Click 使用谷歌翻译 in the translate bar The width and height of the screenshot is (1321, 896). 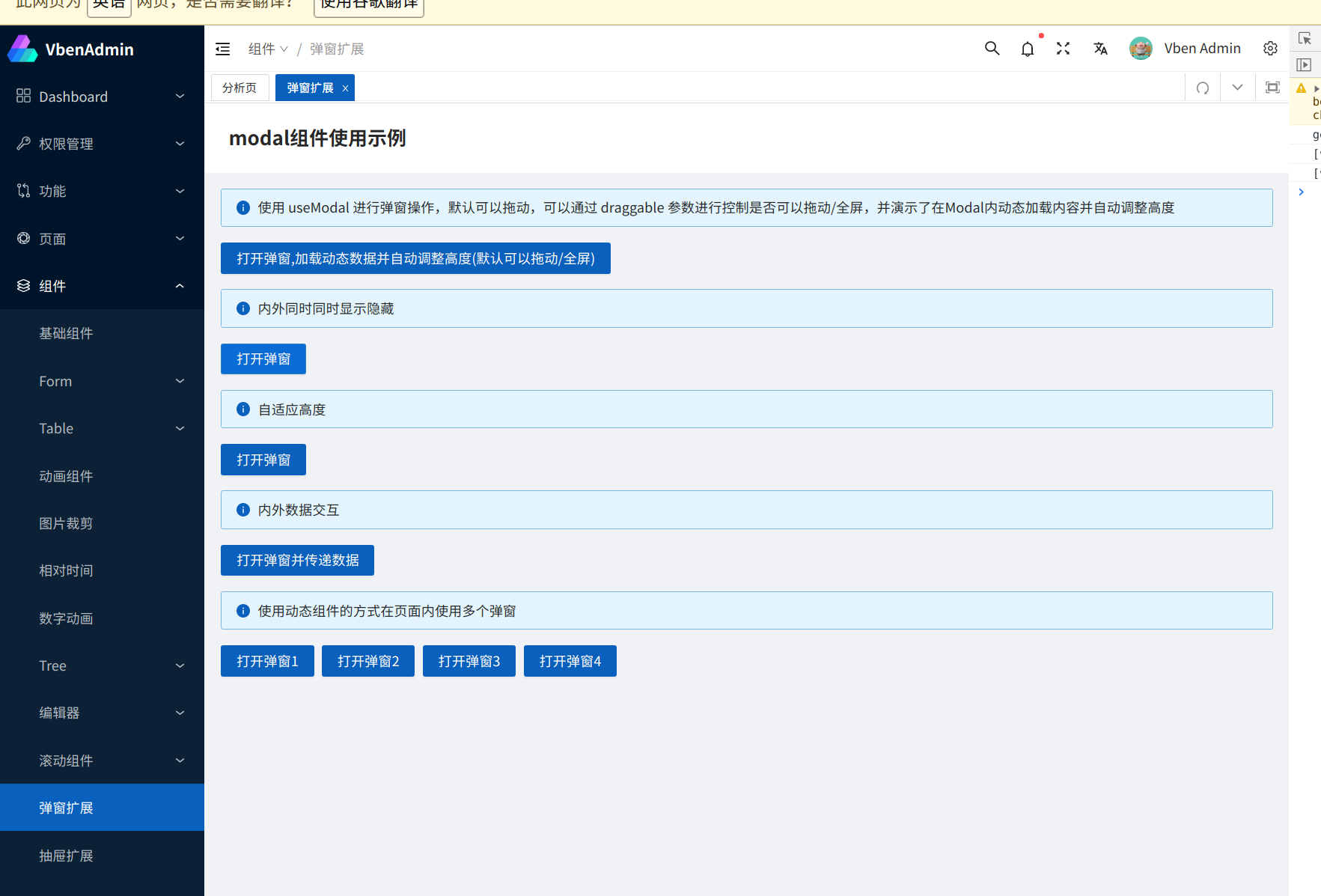[x=368, y=4]
